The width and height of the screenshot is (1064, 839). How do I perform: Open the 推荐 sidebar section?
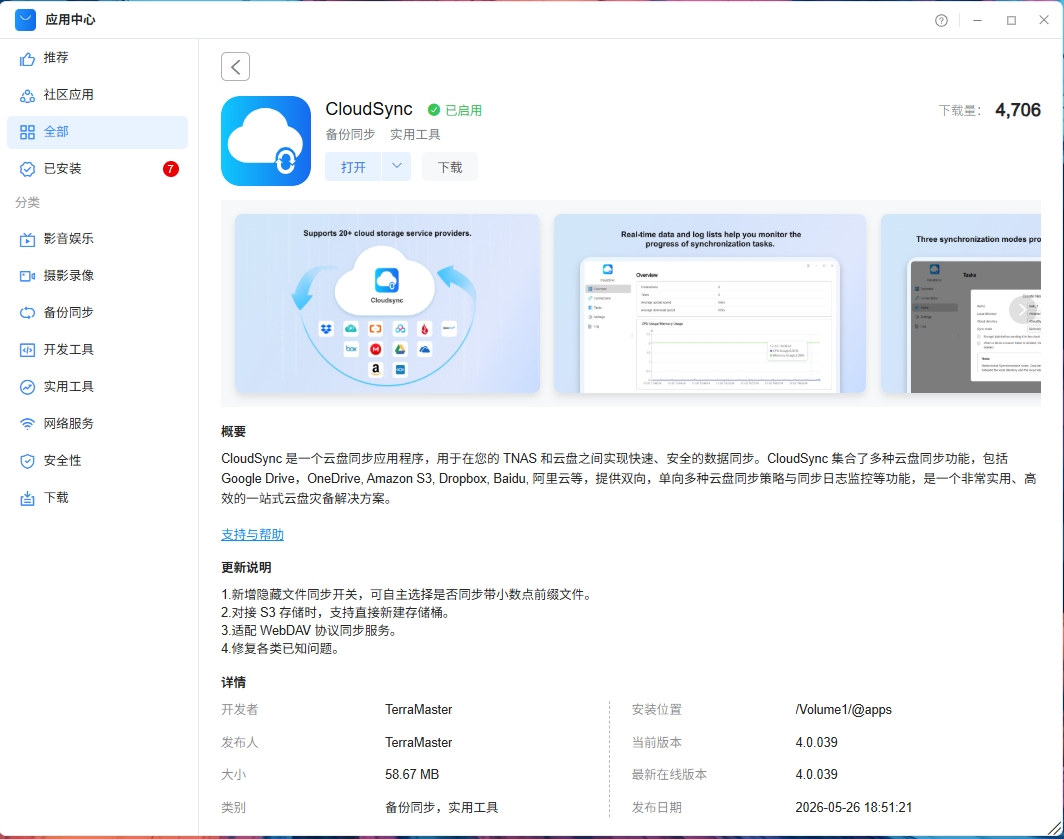click(x=98, y=58)
